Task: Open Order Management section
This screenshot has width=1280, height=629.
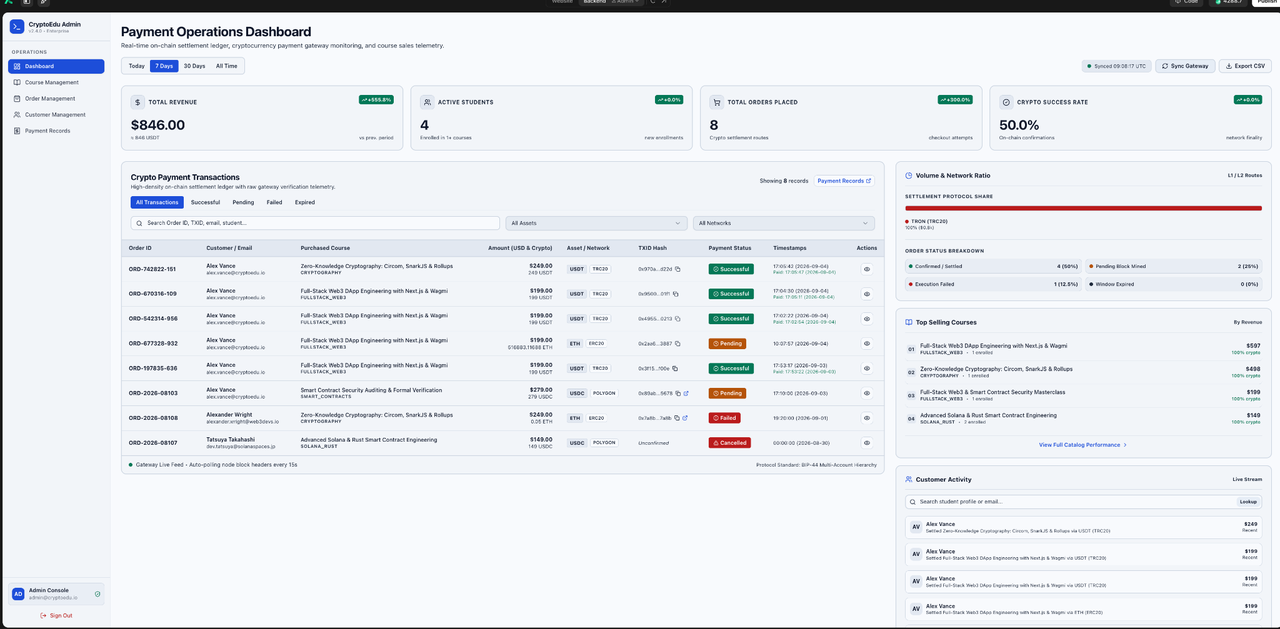Action: [x=56, y=98]
